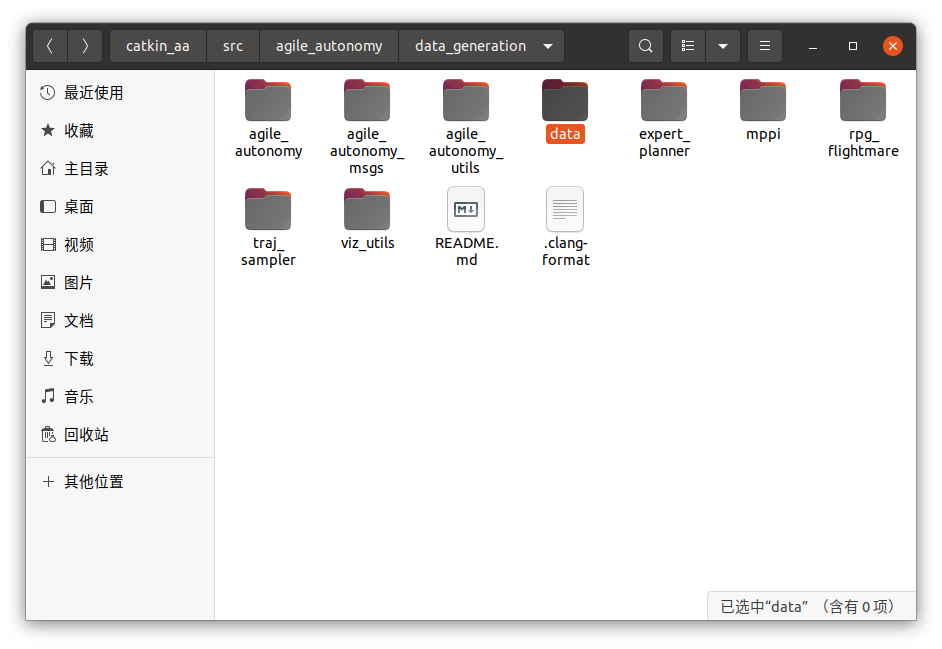Select the traj_sampler folder icon

pos(268,209)
